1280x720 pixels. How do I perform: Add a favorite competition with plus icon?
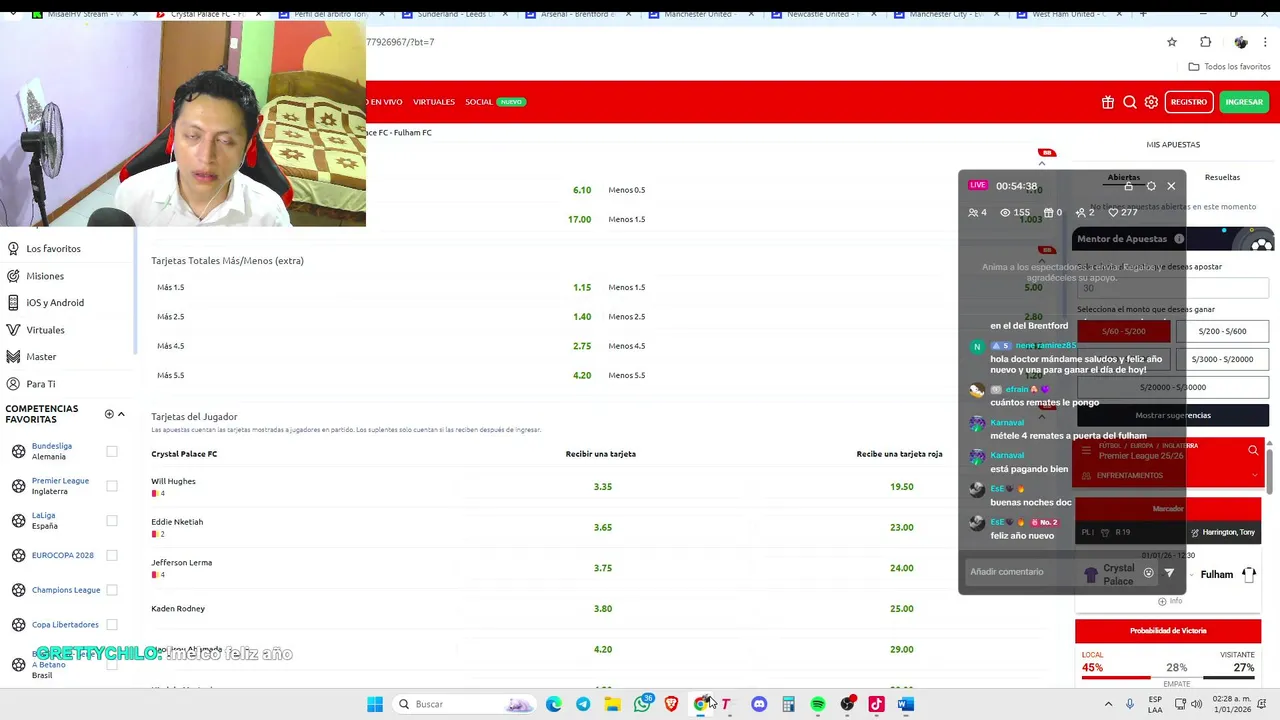[109, 414]
